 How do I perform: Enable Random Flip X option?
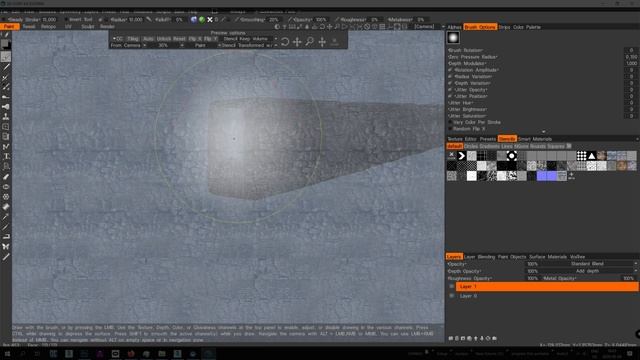click(x=450, y=129)
